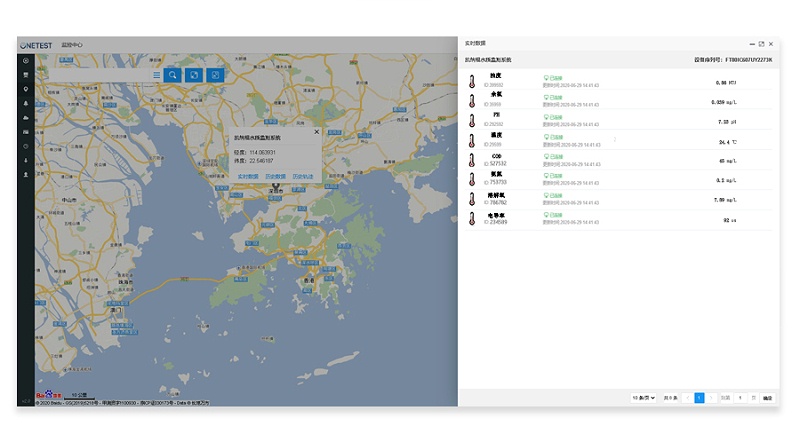
Task: Click the green connected status in the COD row
Action: pyautogui.click(x=553, y=157)
